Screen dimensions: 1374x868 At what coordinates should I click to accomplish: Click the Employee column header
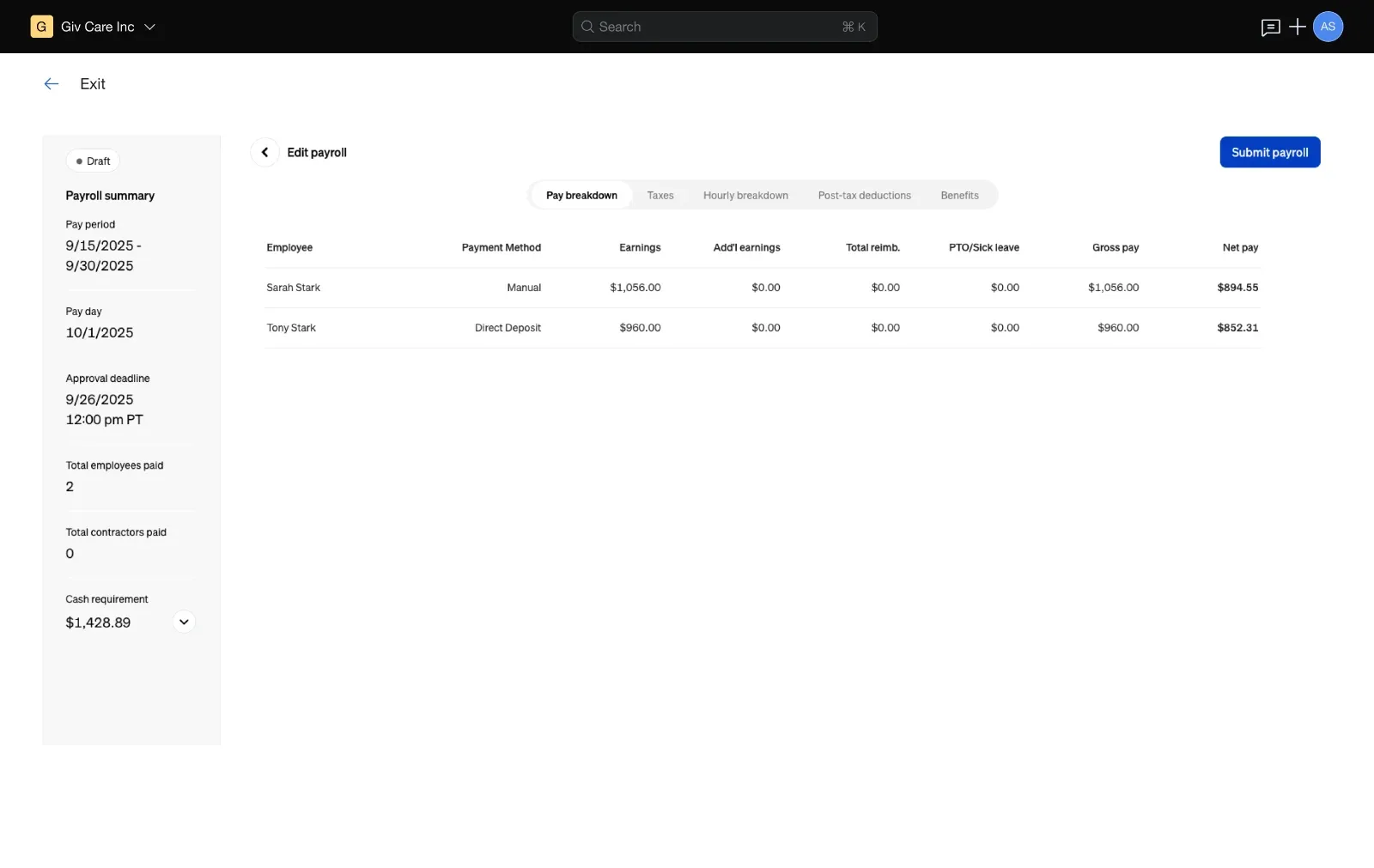click(x=289, y=247)
